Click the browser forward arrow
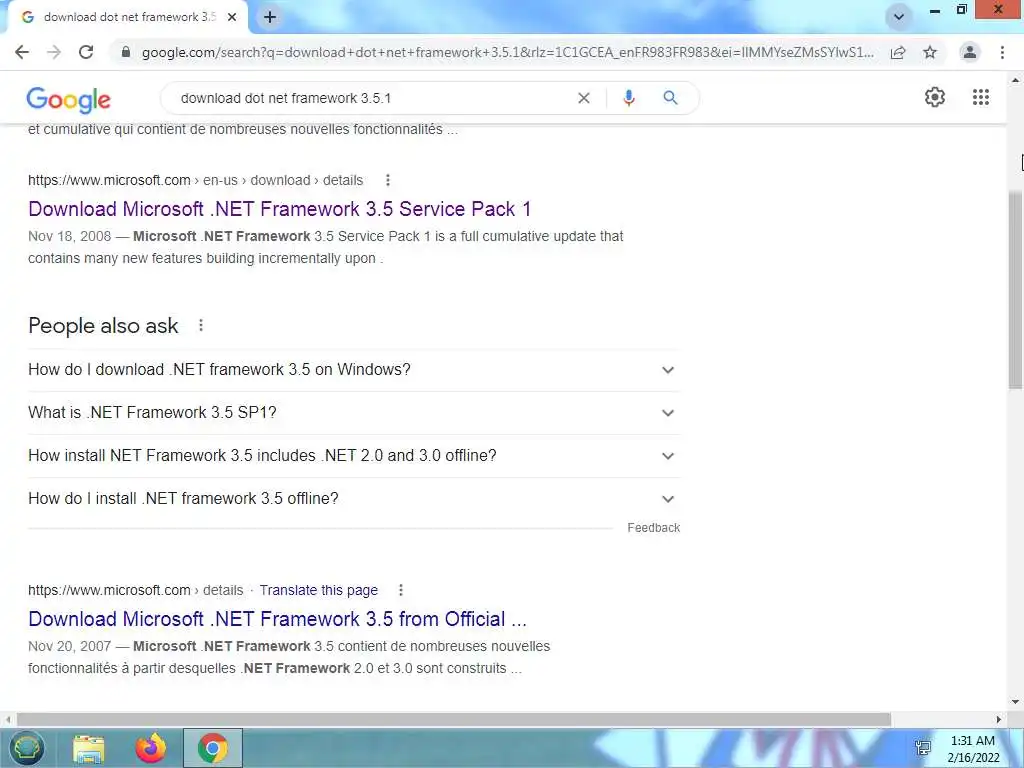Screen dimensions: 1024x768 (54, 52)
